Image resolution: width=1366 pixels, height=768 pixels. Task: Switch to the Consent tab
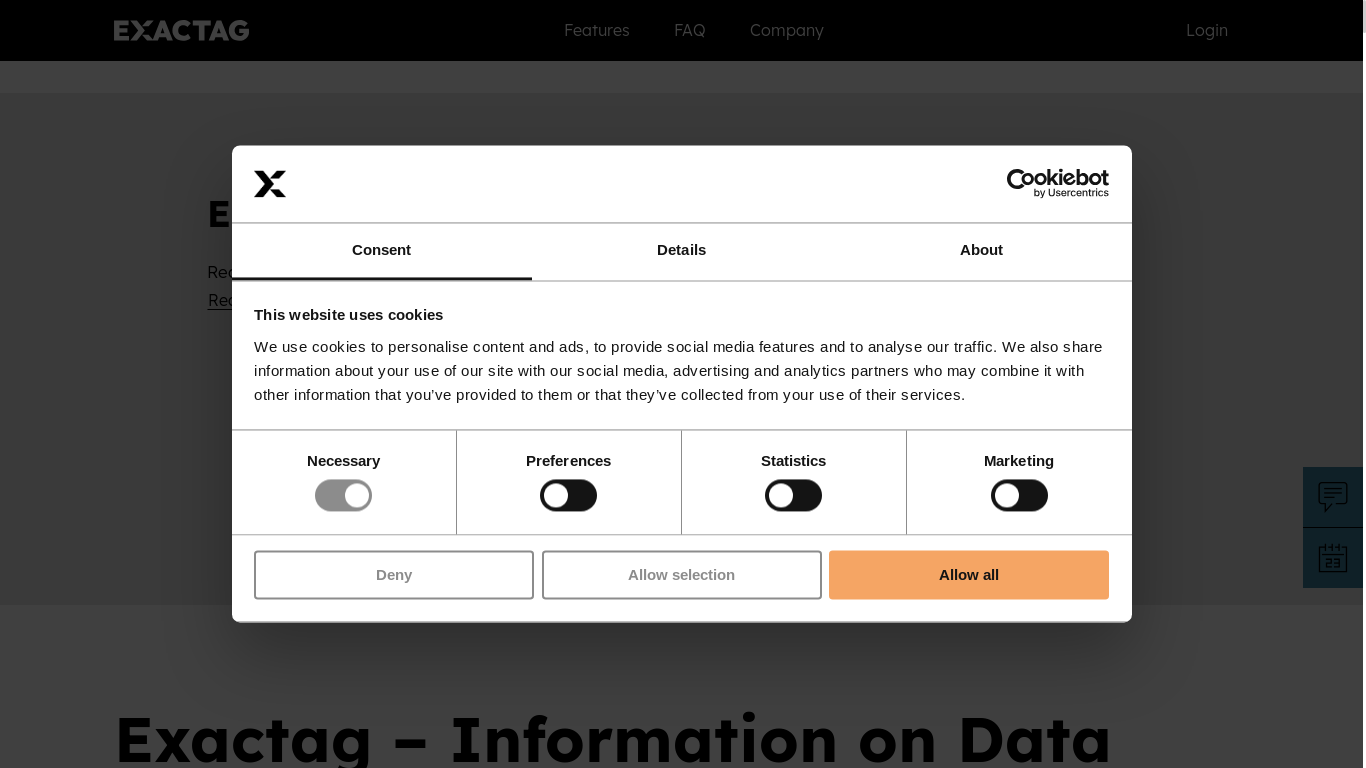[381, 250]
